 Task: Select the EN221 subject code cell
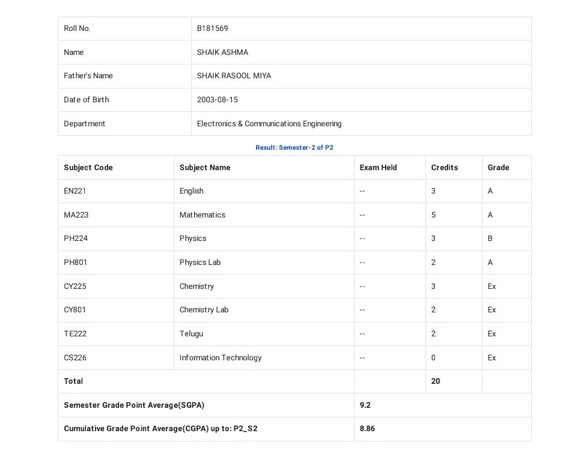coord(116,191)
